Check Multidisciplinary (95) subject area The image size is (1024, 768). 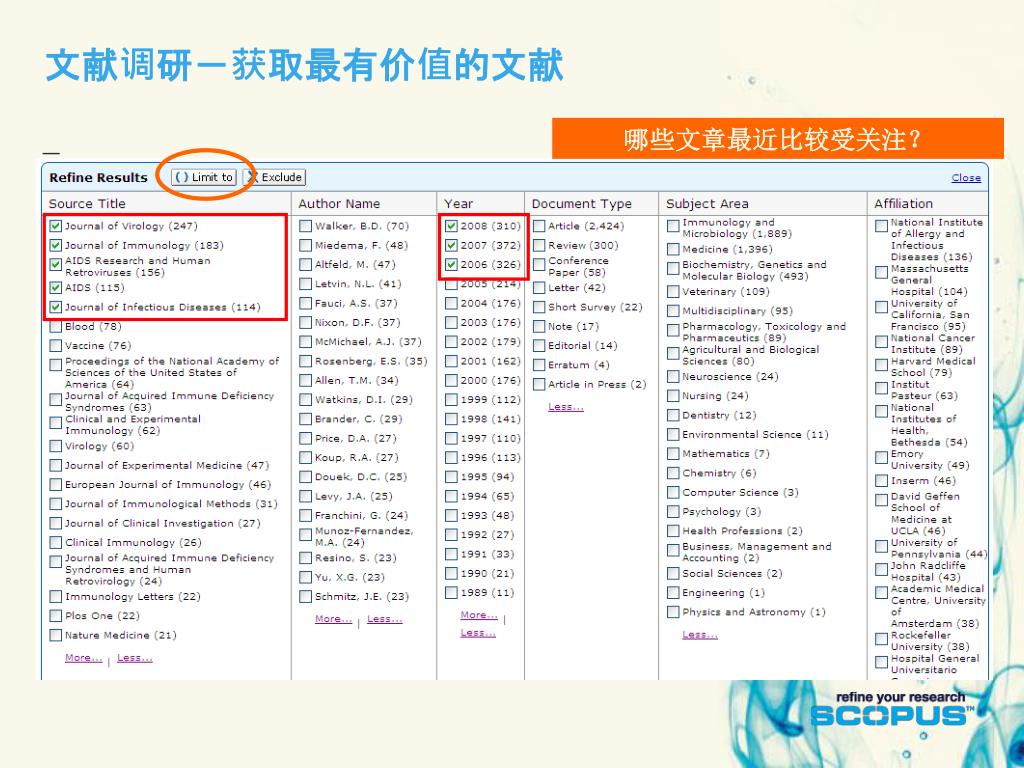point(673,311)
